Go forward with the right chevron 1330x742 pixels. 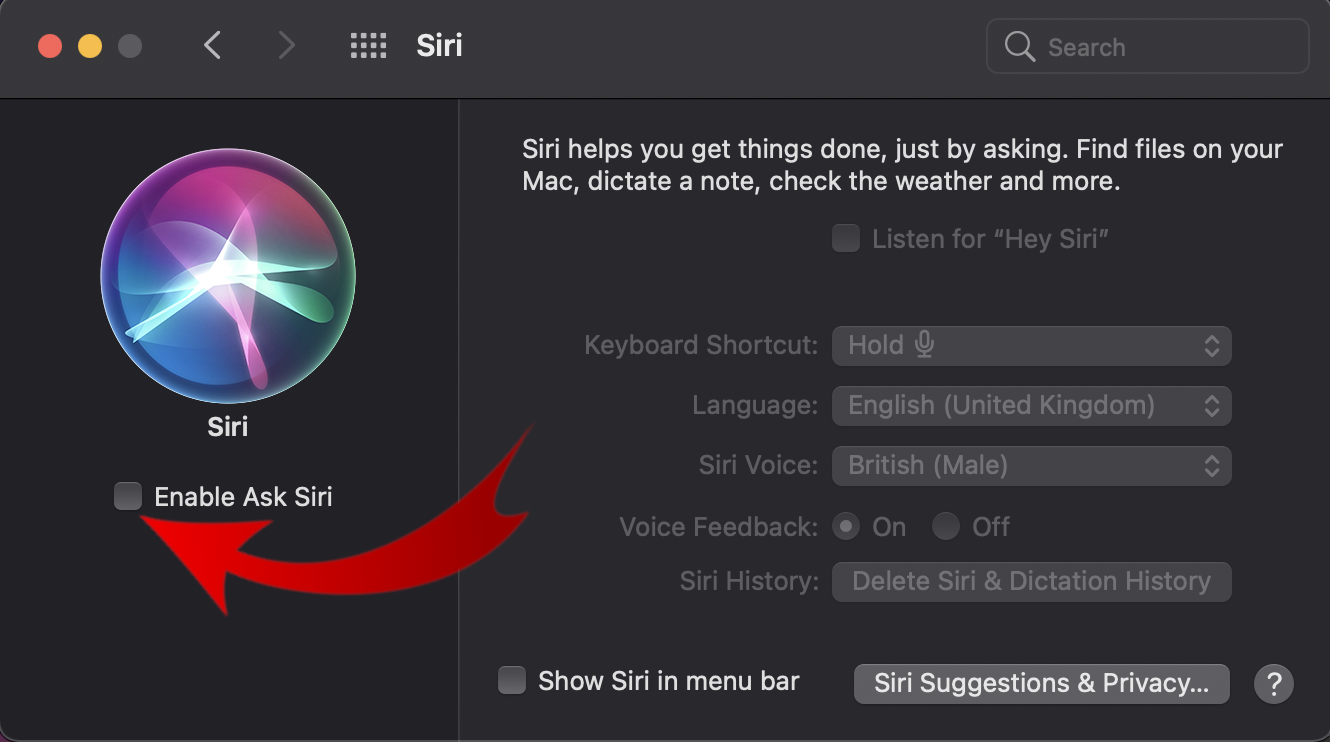point(287,46)
